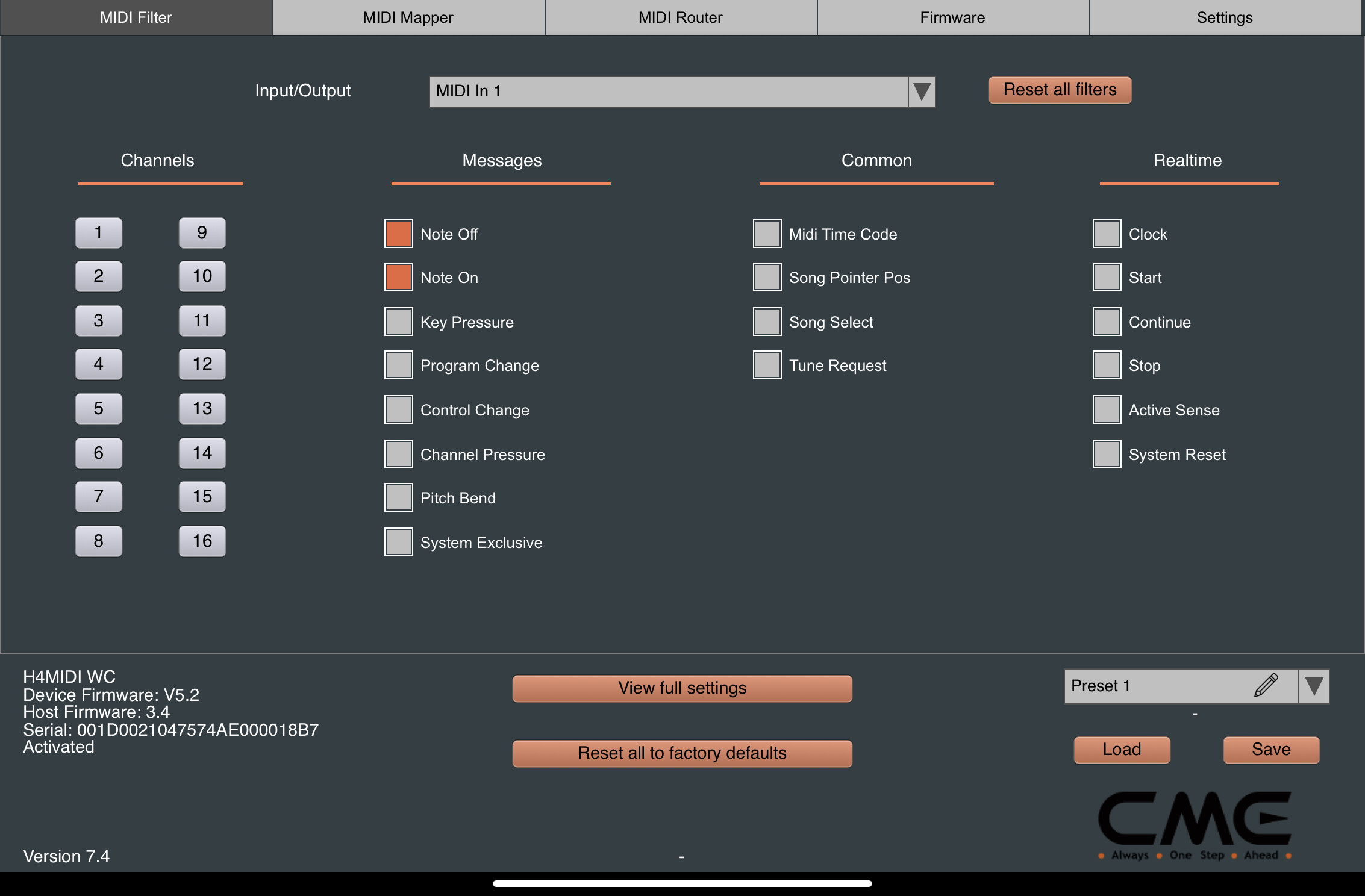
Task: Click View full settings button
Action: pyautogui.click(x=682, y=688)
